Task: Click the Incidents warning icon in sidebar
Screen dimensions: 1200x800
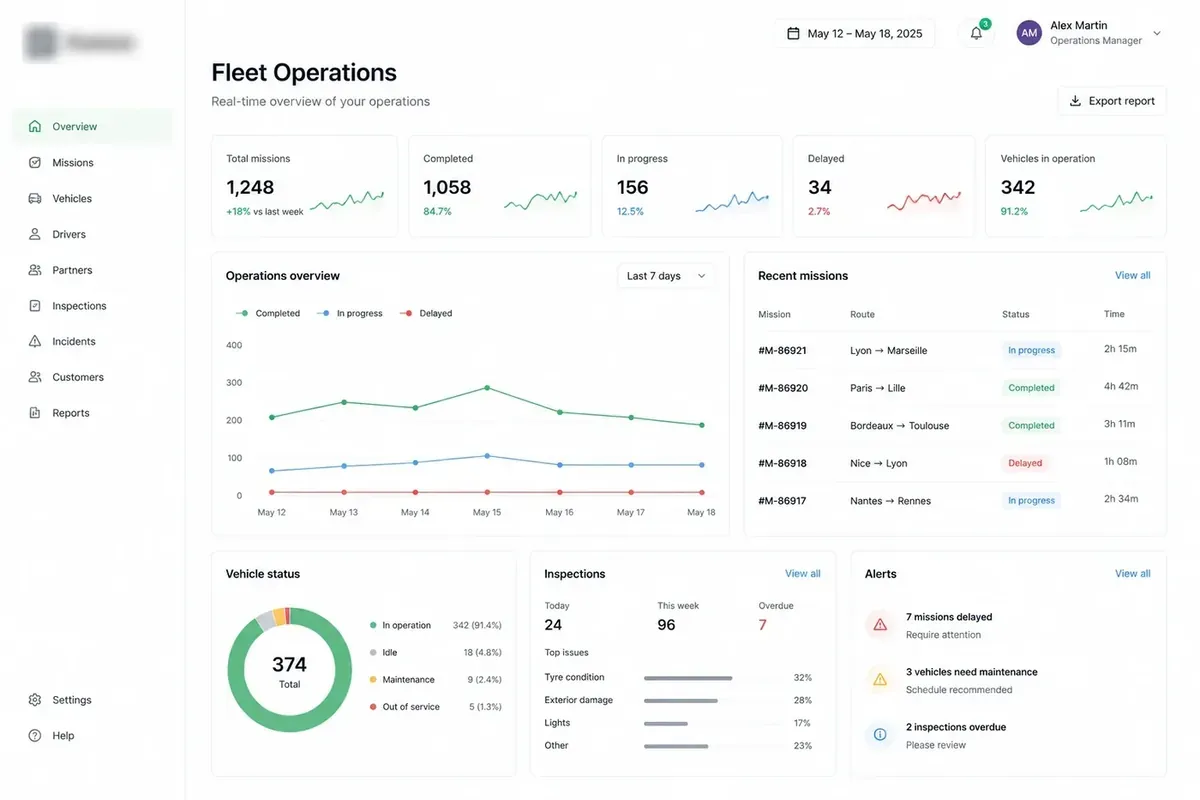Action: coord(35,341)
